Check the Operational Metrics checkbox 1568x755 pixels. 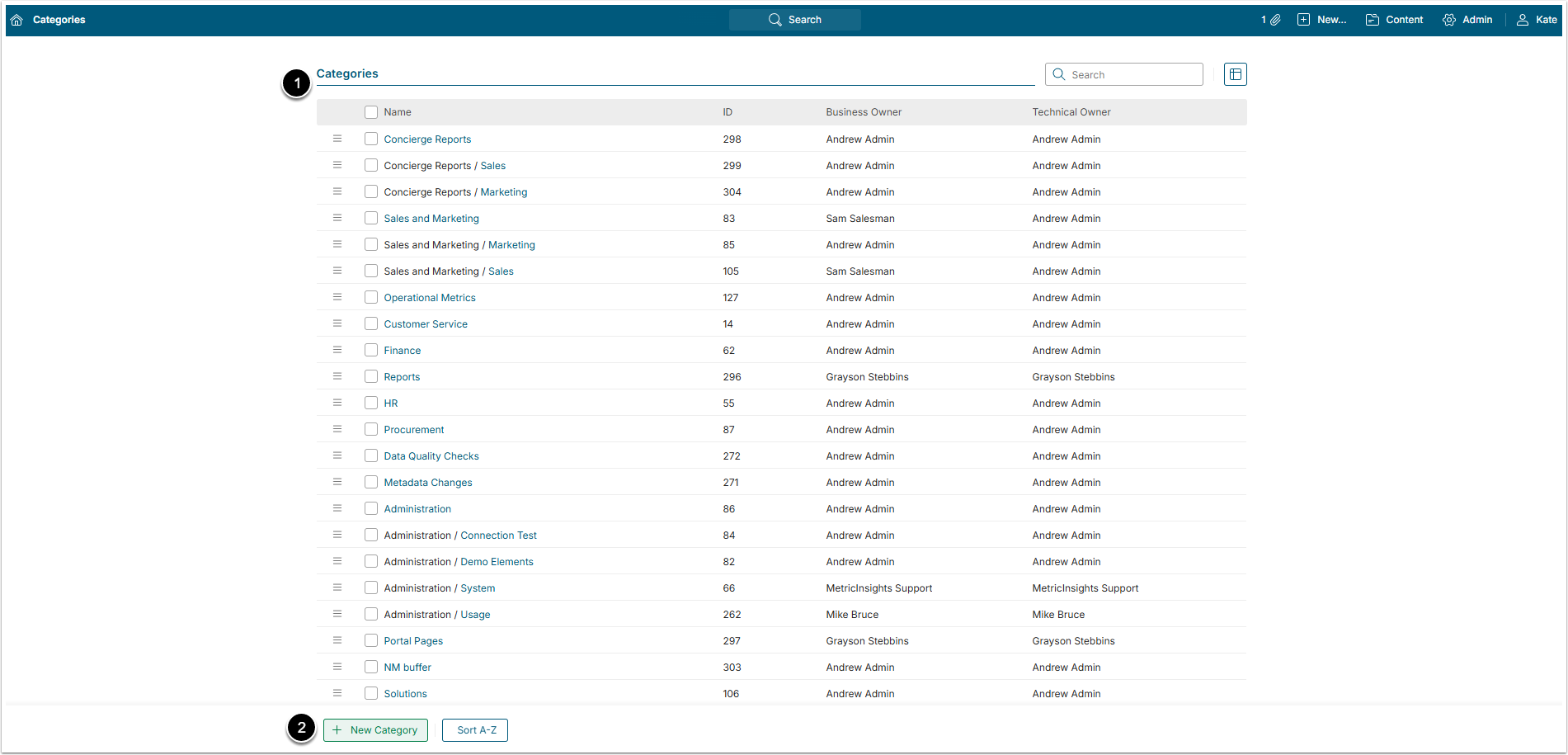click(371, 297)
